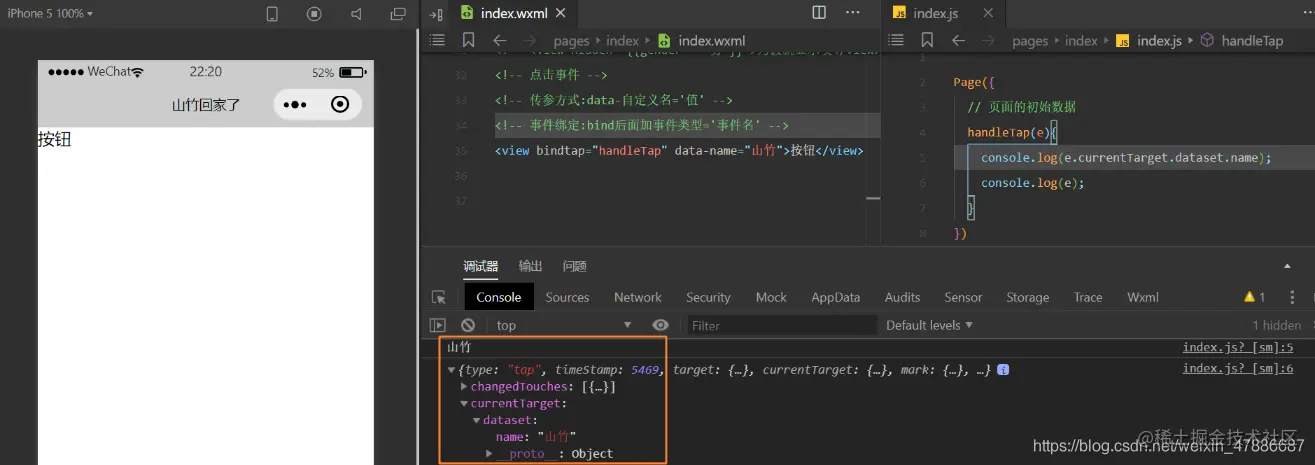The width and height of the screenshot is (1315, 465).
Task: Open the top context dropdown
Action: tap(565, 325)
